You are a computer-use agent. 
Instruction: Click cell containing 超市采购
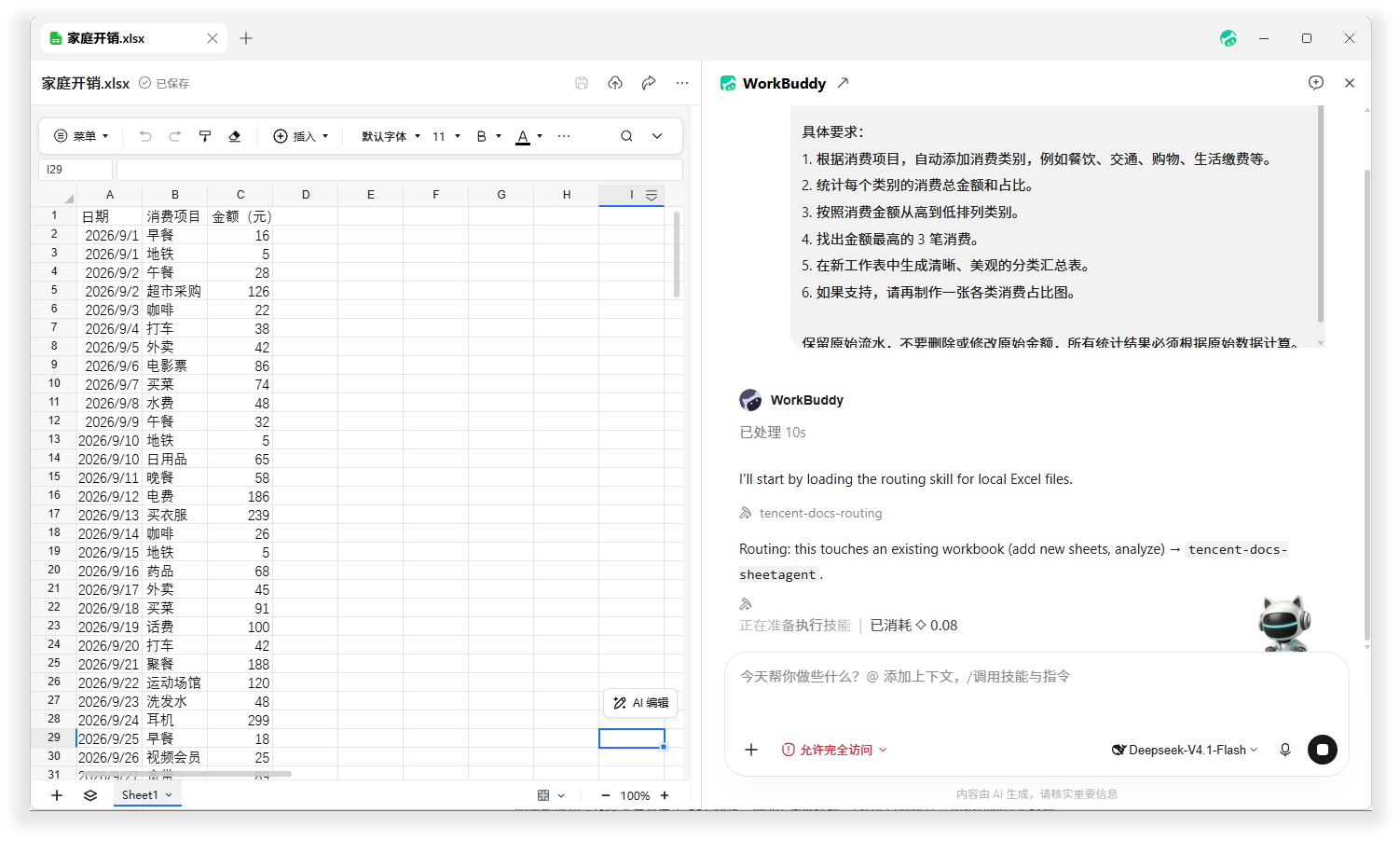point(174,291)
